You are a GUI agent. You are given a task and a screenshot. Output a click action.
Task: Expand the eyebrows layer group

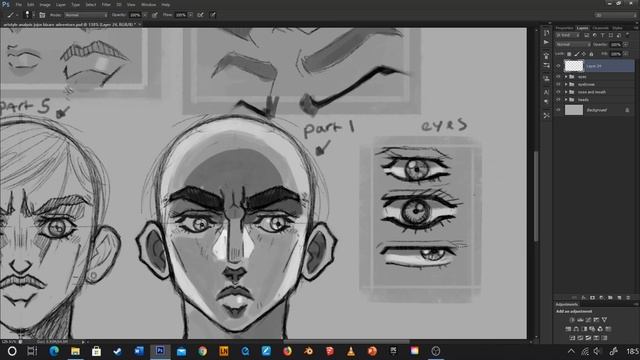[566, 84]
